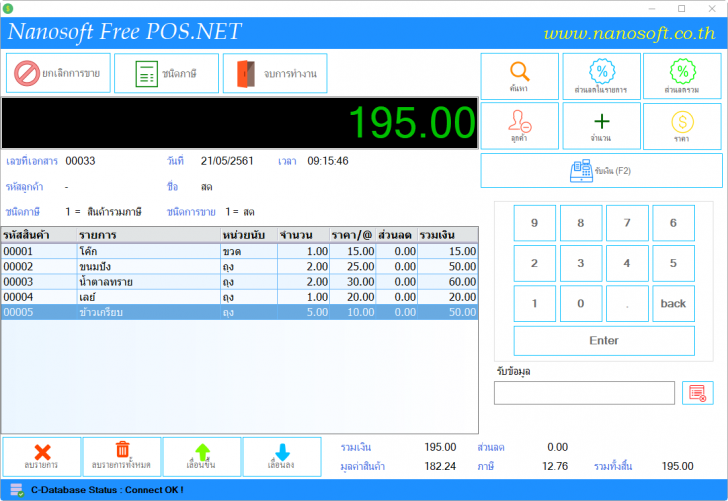
Task: Click the time value 09:15:46
Action: coord(328,161)
